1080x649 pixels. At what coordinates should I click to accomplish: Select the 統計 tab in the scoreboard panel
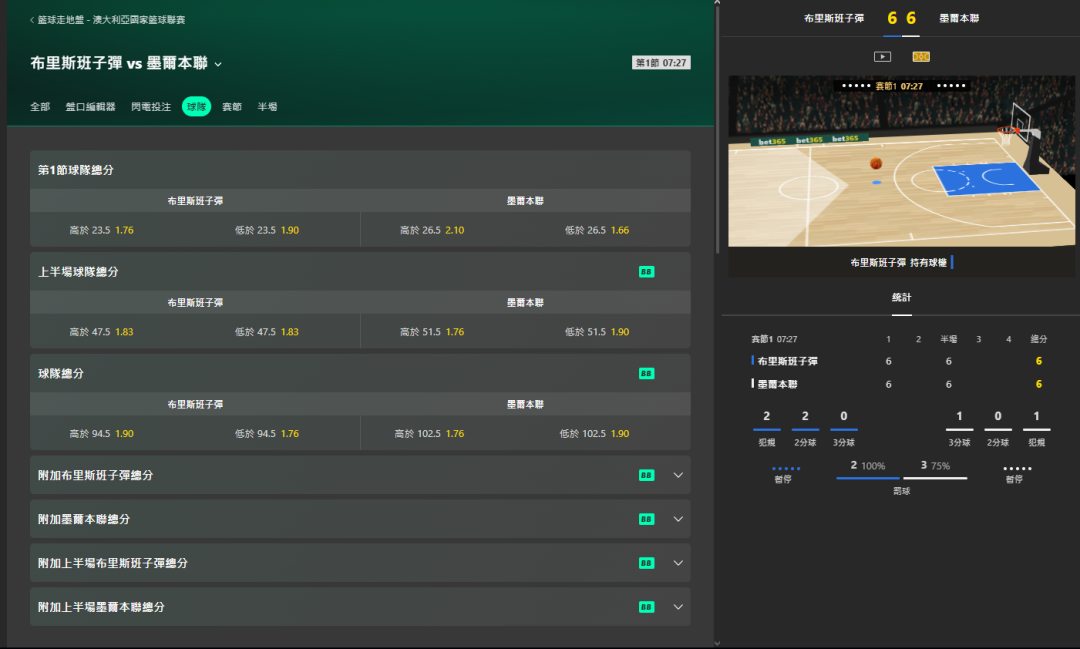click(902, 298)
